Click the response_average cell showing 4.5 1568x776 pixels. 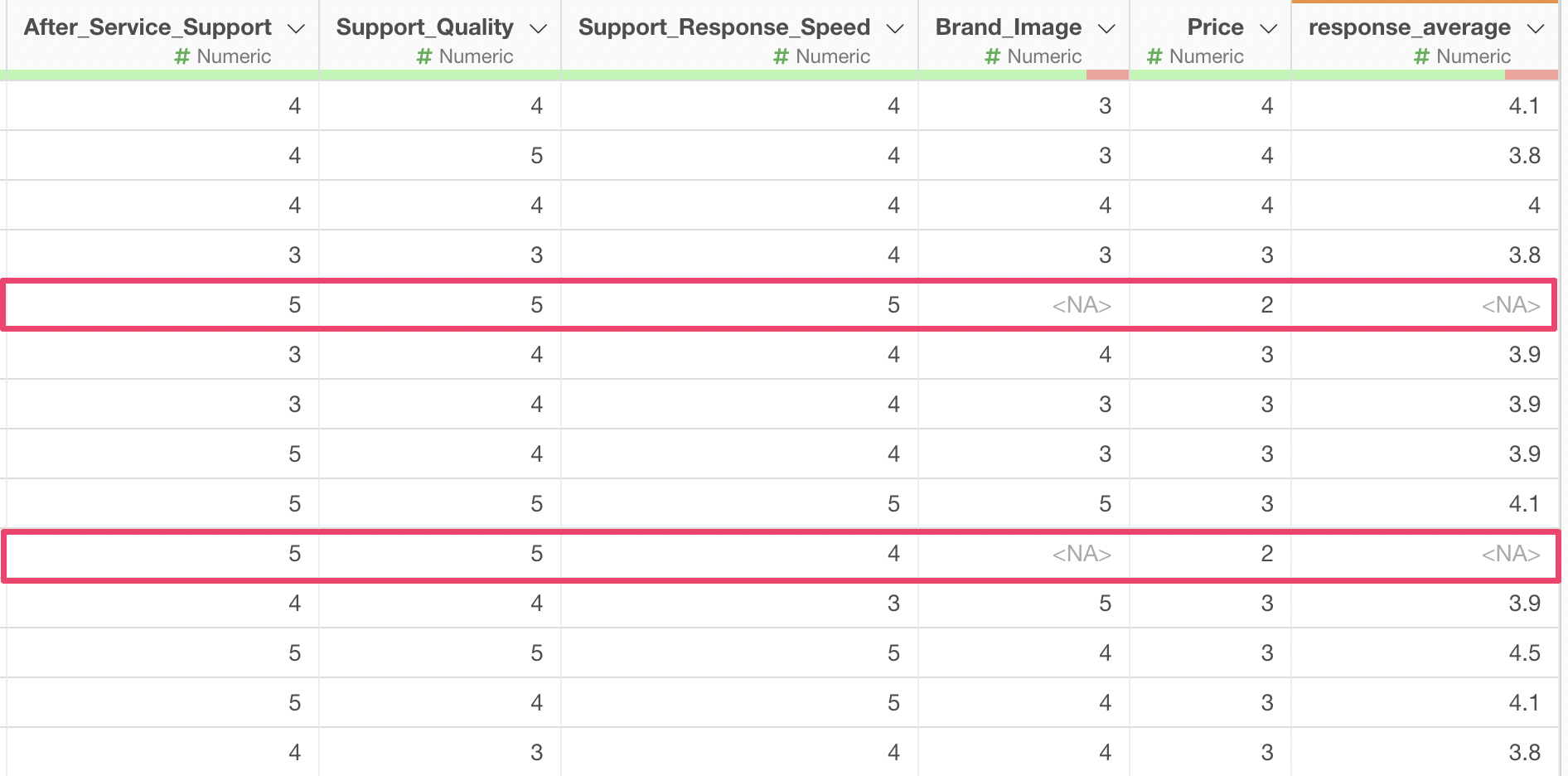tap(1524, 653)
